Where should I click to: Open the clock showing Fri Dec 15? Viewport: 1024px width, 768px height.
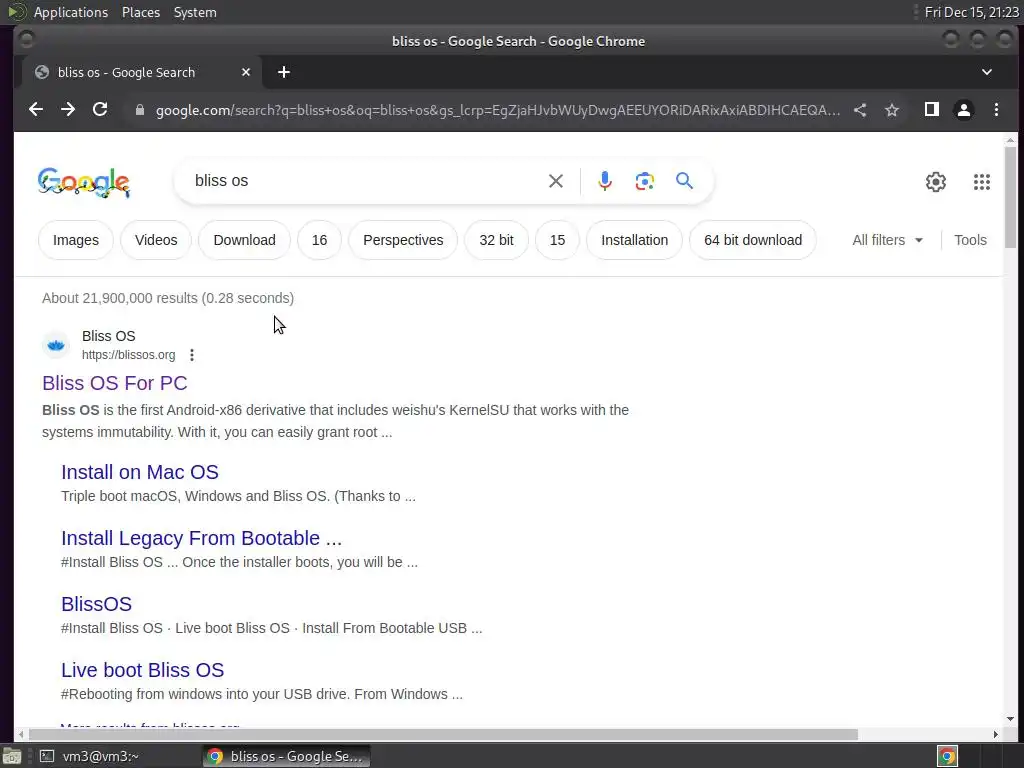[972, 12]
